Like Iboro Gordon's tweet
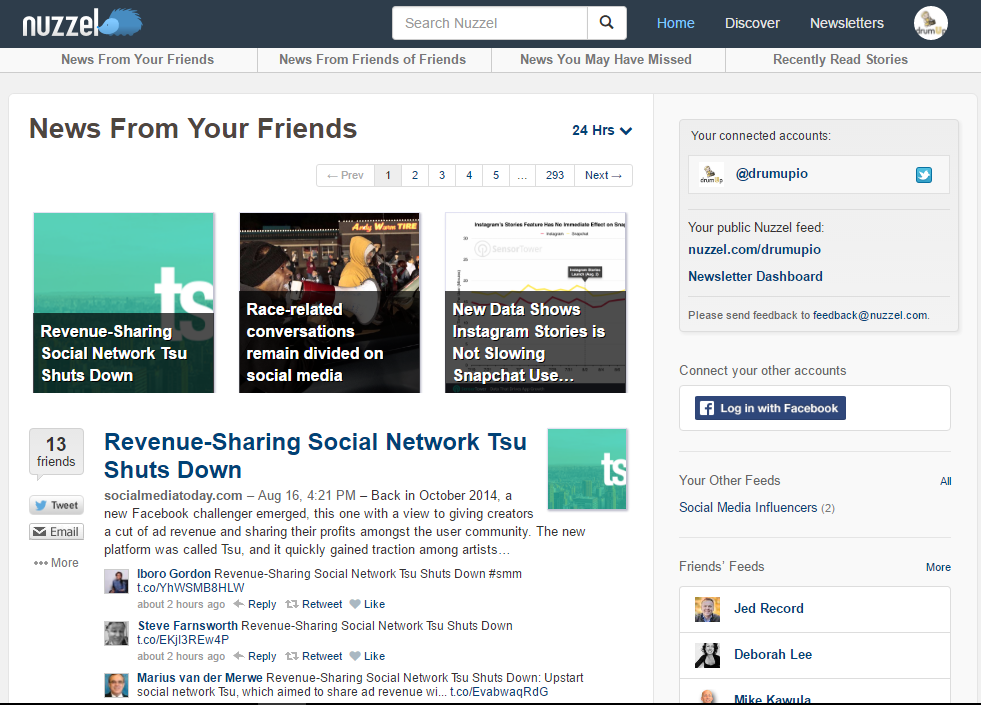Image resolution: width=981 pixels, height=705 pixels. (367, 604)
